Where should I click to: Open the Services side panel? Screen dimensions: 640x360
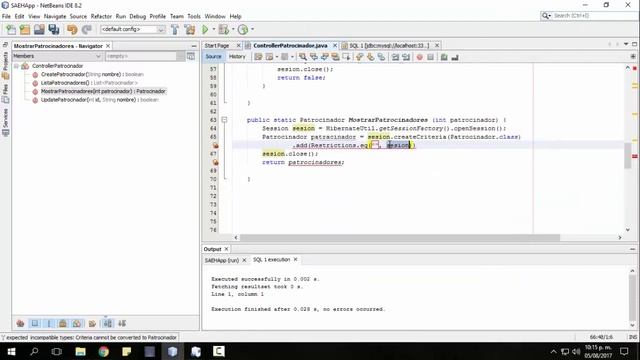(x=5, y=122)
